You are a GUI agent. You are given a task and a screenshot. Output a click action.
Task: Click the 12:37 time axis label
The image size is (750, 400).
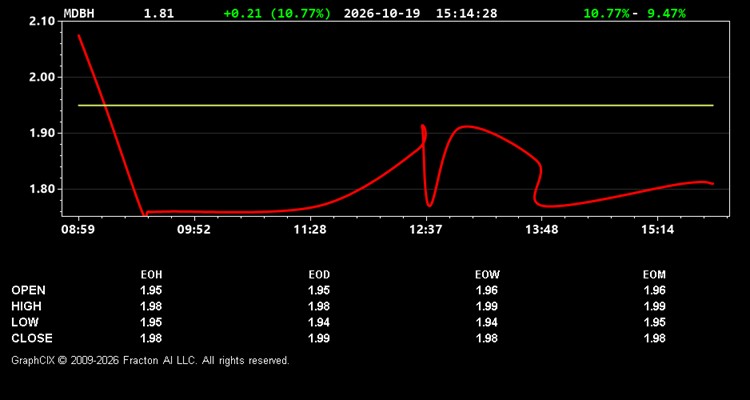pyautogui.click(x=425, y=229)
